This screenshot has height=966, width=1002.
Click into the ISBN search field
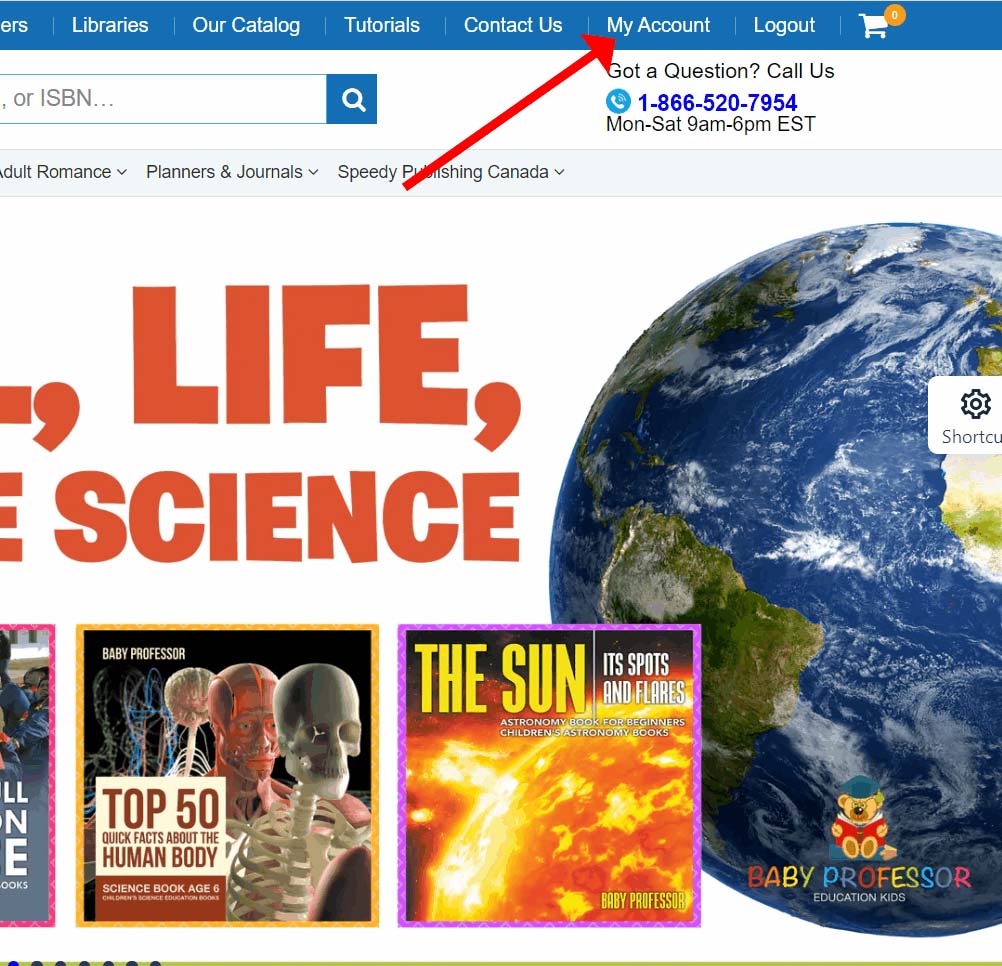(163, 99)
